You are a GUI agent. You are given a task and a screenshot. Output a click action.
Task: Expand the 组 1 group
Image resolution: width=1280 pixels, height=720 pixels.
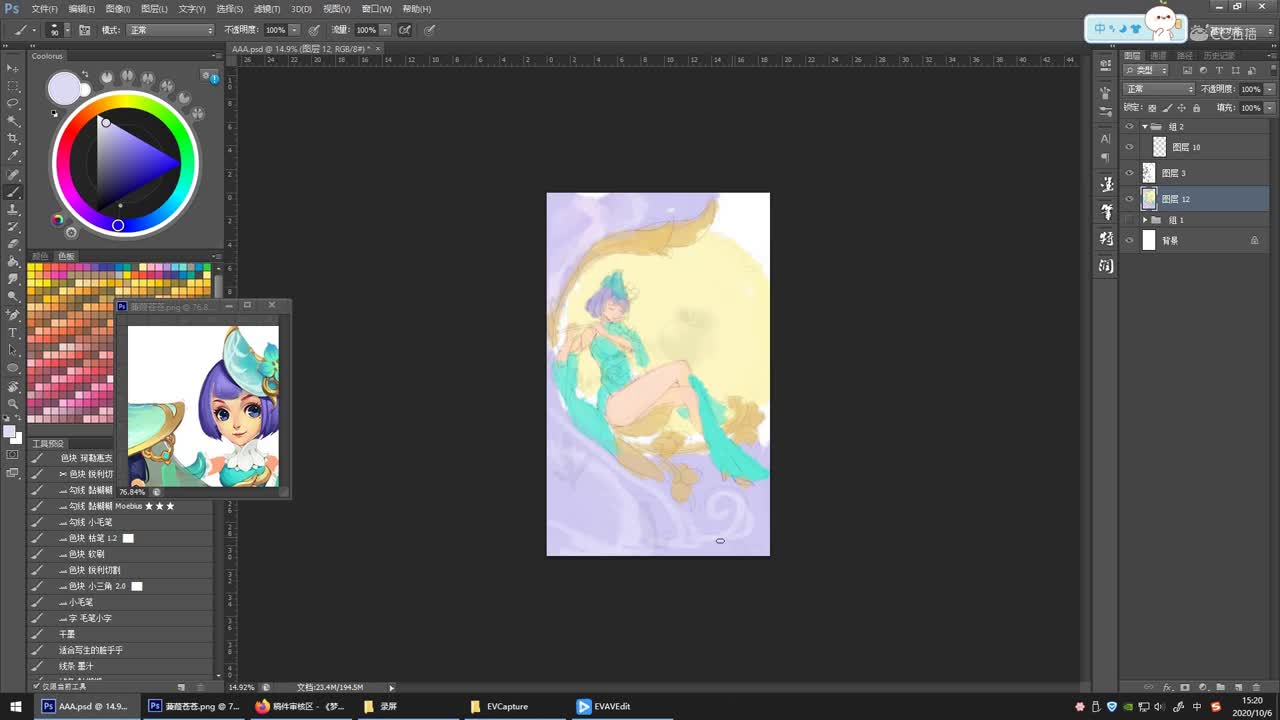[x=1144, y=220]
